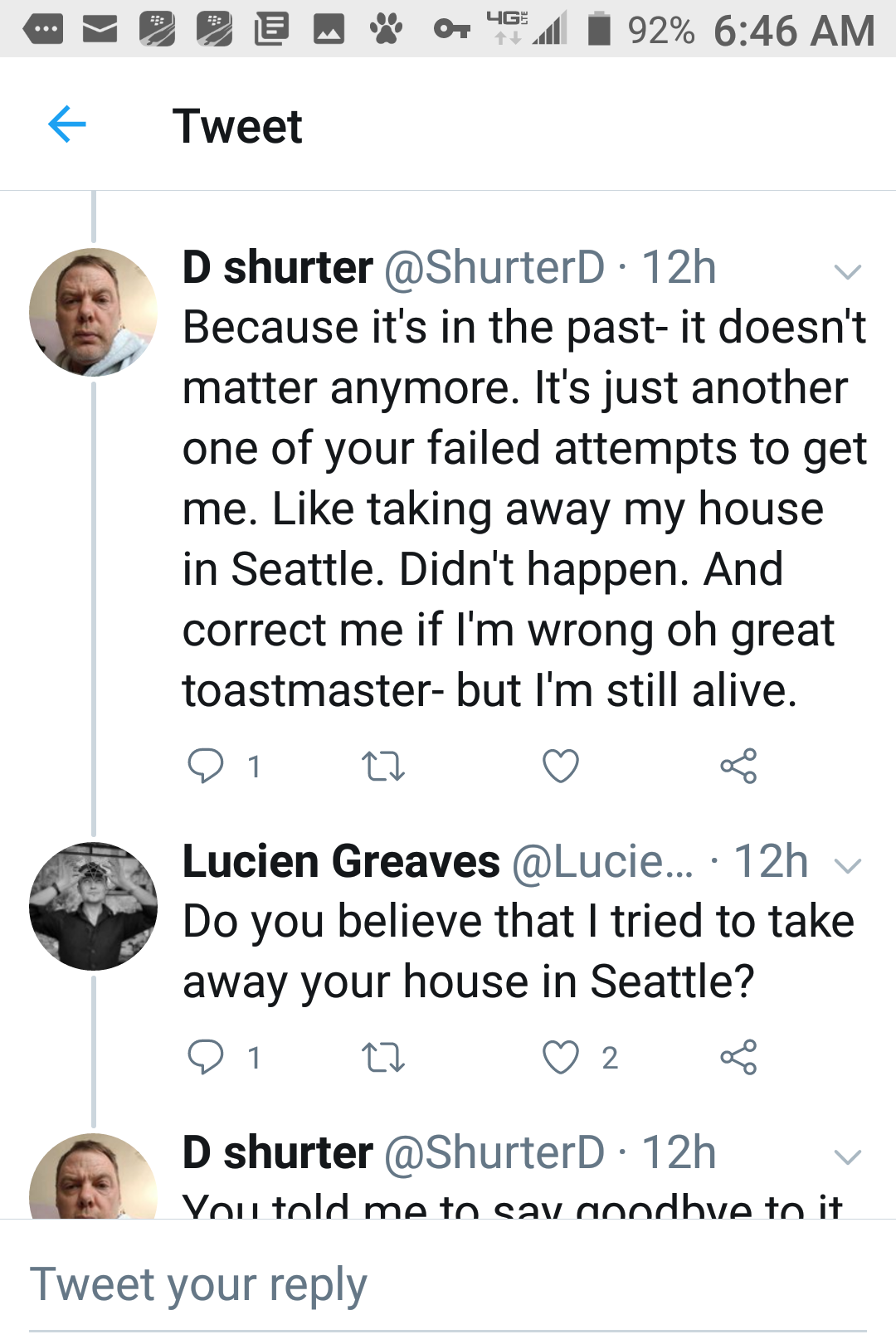
Task: Retweet Lucien Greaves' Seattle question
Action: point(383,1057)
